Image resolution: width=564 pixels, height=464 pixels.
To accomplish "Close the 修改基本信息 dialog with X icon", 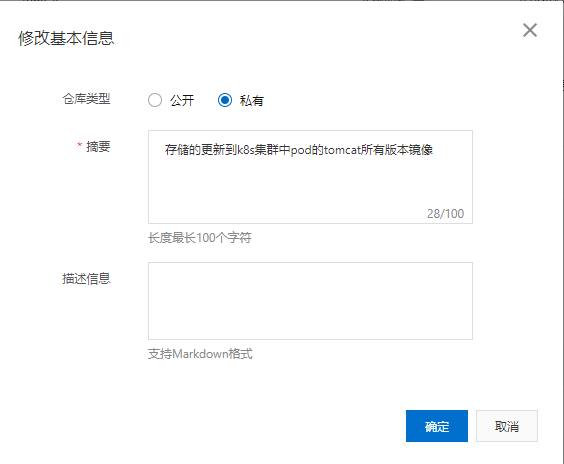I will [530, 30].
